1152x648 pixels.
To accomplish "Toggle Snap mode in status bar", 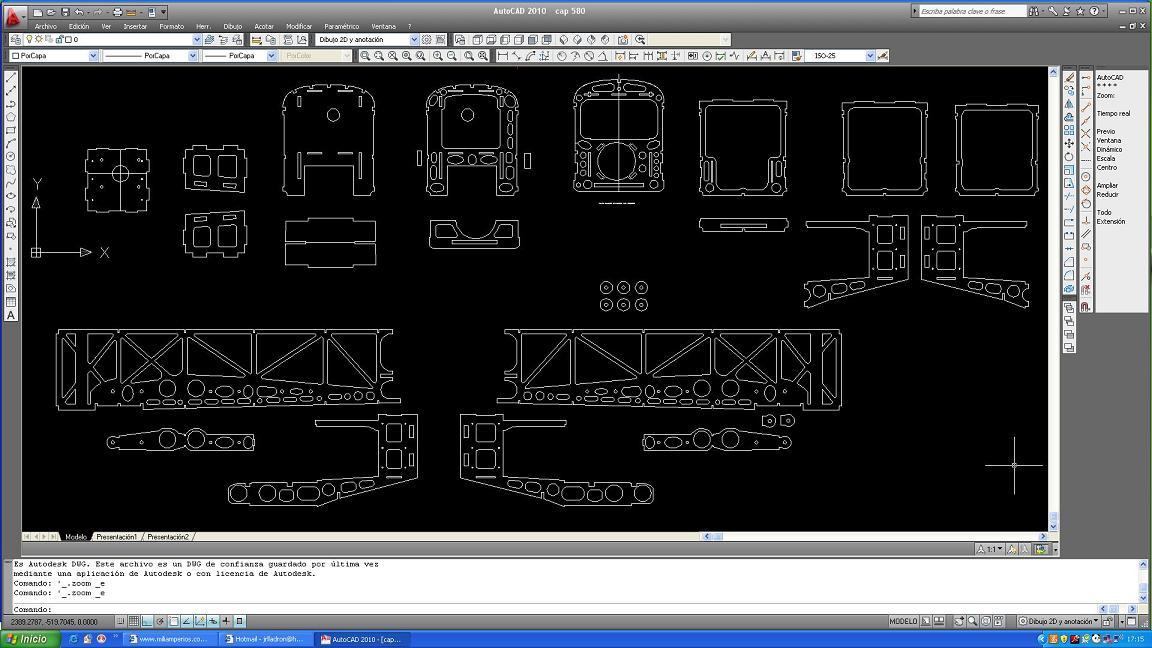I will click(x=120, y=621).
